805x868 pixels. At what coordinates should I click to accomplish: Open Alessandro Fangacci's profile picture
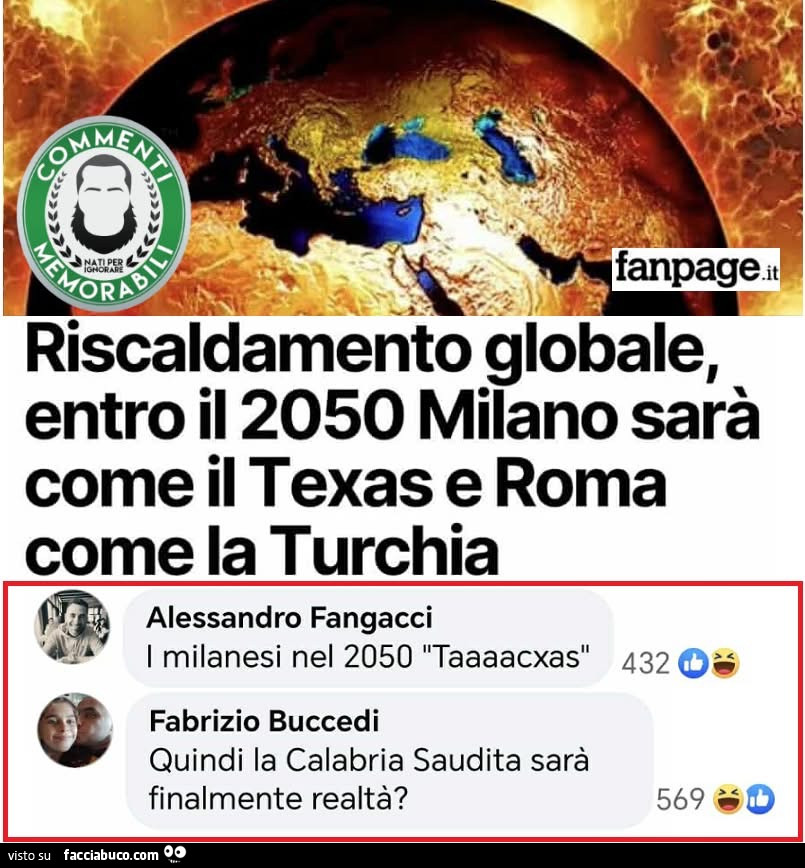coord(72,626)
